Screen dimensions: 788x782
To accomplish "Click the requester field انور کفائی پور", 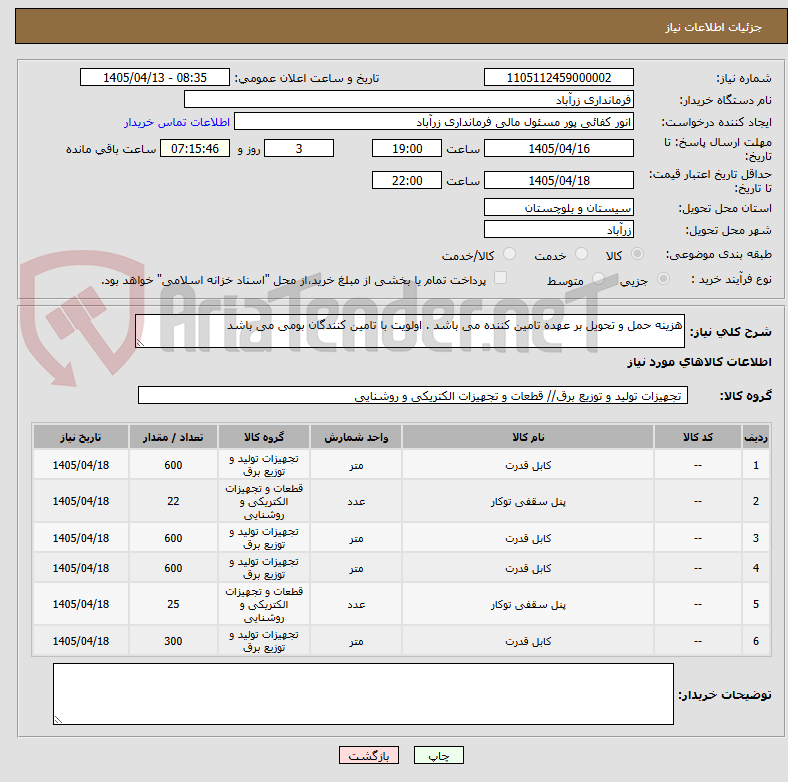I will [434, 122].
